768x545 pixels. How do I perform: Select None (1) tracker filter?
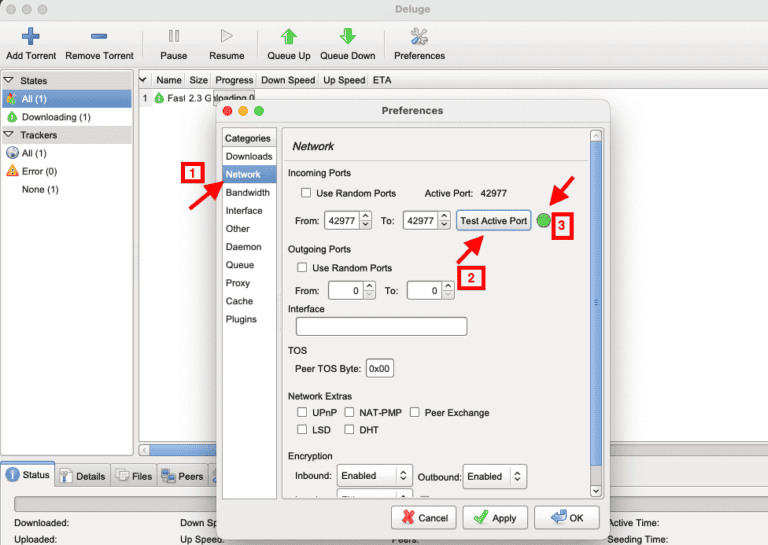pyautogui.click(x=67, y=190)
